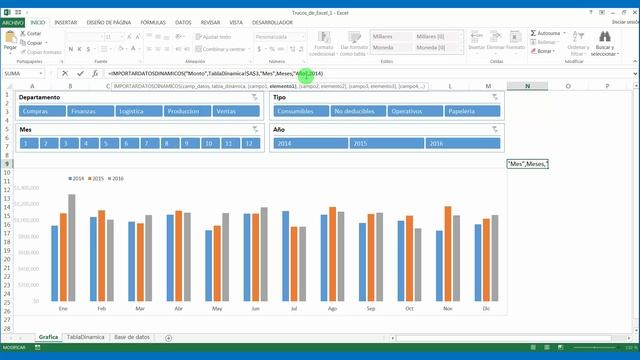Viewport: 640px width, 360px height.
Task: Switch to FÓRMULAS ribbon tab
Action: click(x=153, y=22)
